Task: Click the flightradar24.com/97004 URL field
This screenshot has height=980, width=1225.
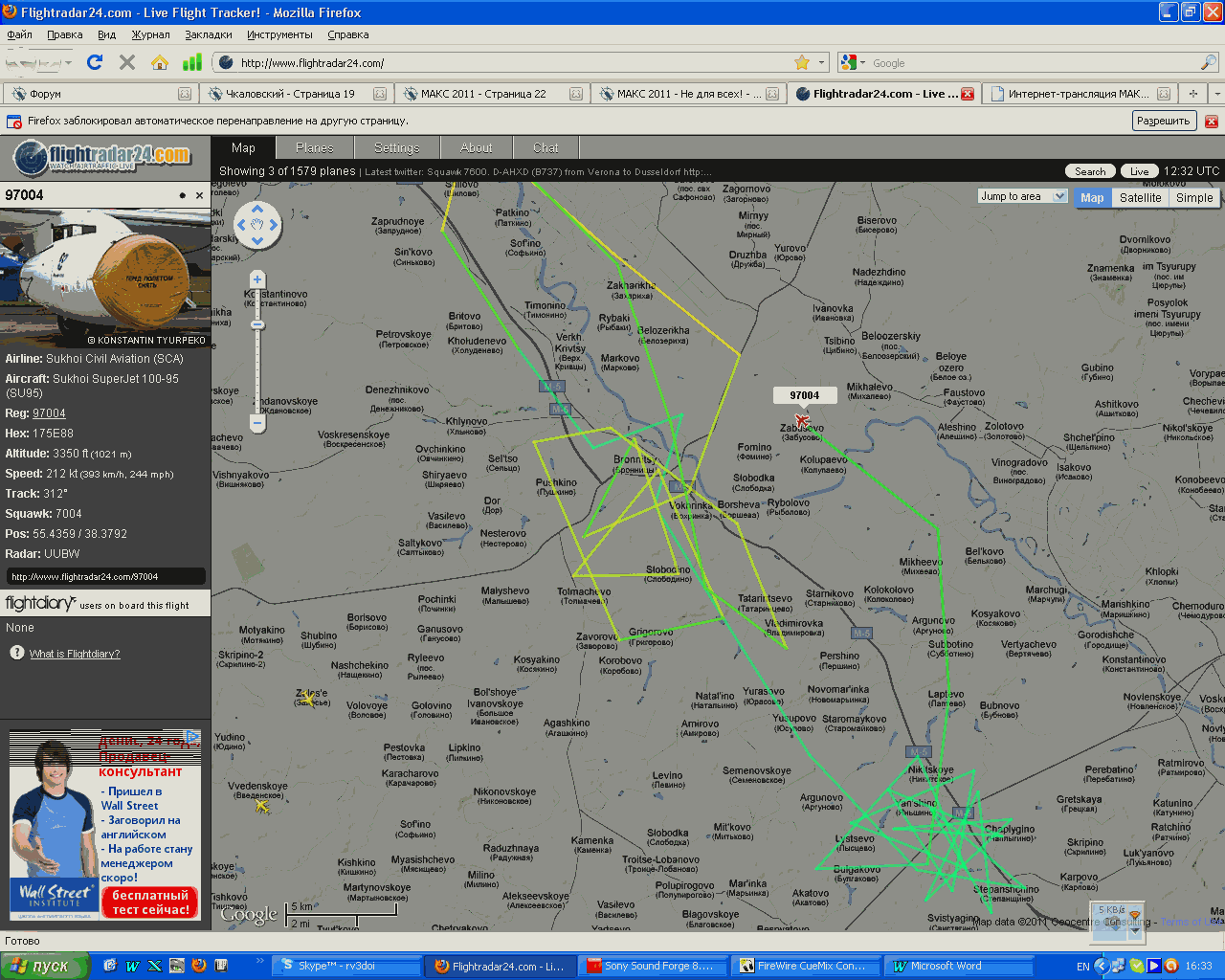Action: pos(105,576)
